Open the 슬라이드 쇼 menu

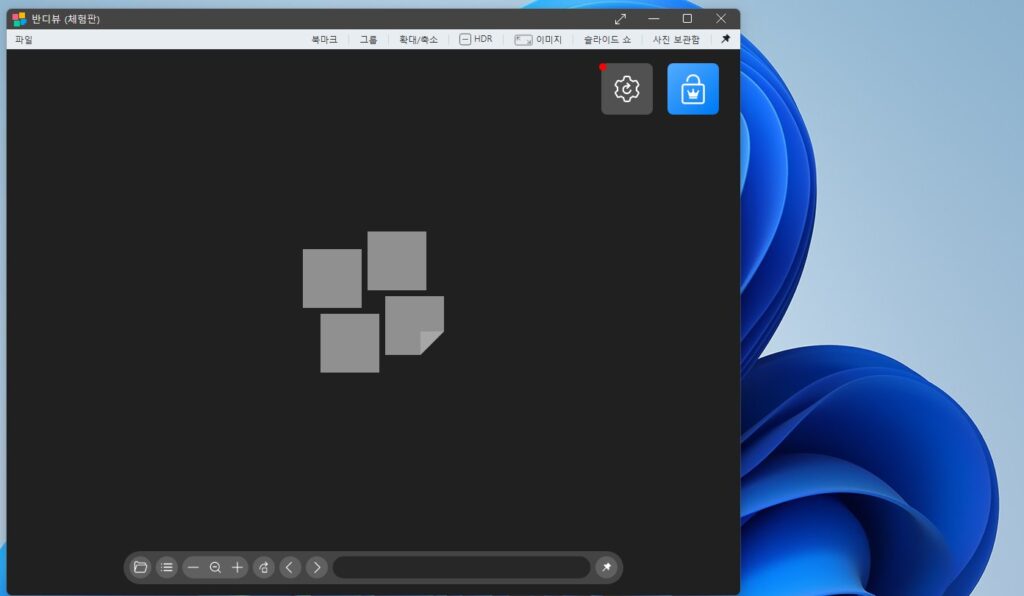click(607, 40)
